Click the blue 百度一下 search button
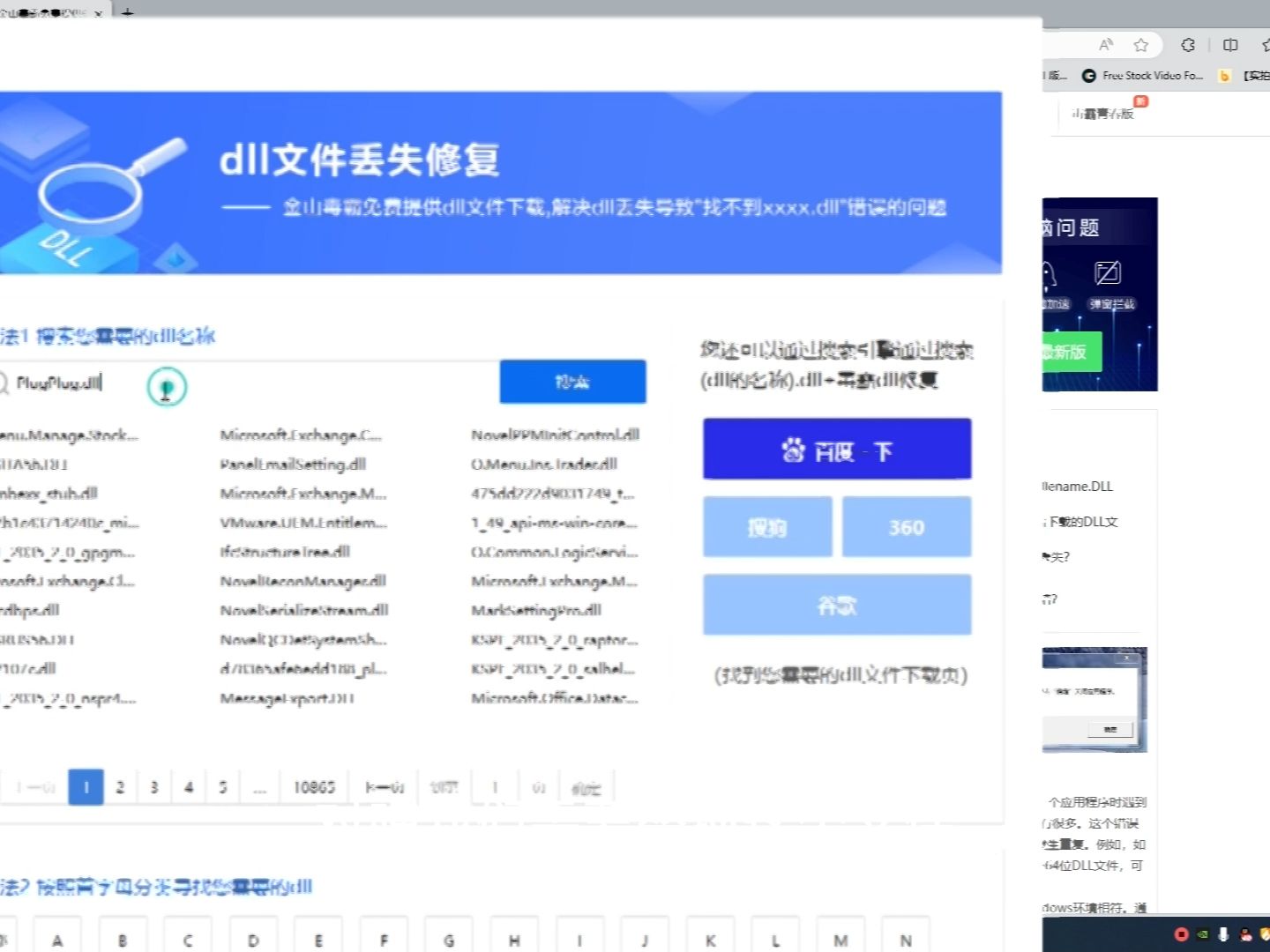The image size is (1270, 952). tap(836, 449)
